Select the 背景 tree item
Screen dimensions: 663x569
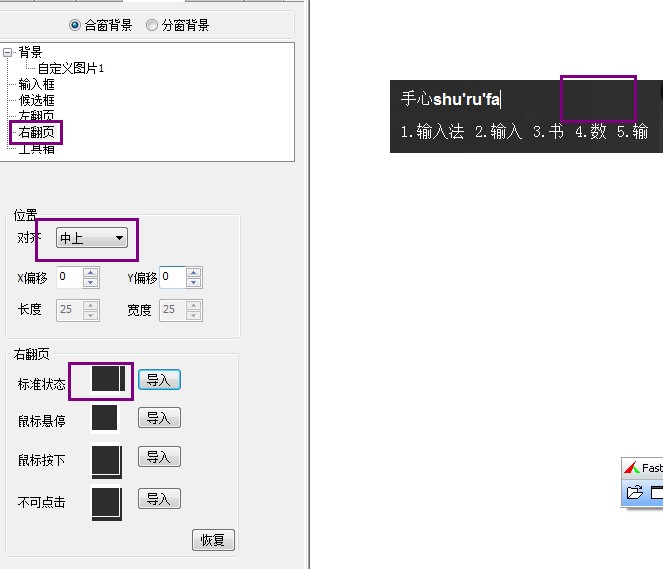click(30, 52)
